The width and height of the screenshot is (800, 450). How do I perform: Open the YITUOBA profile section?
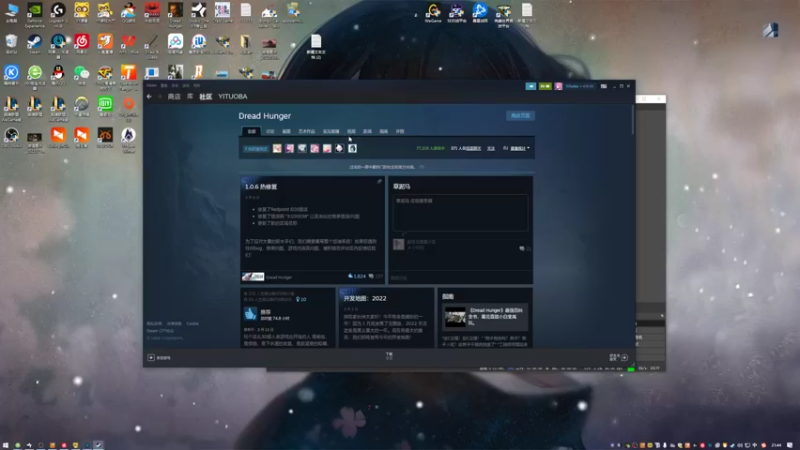233,96
